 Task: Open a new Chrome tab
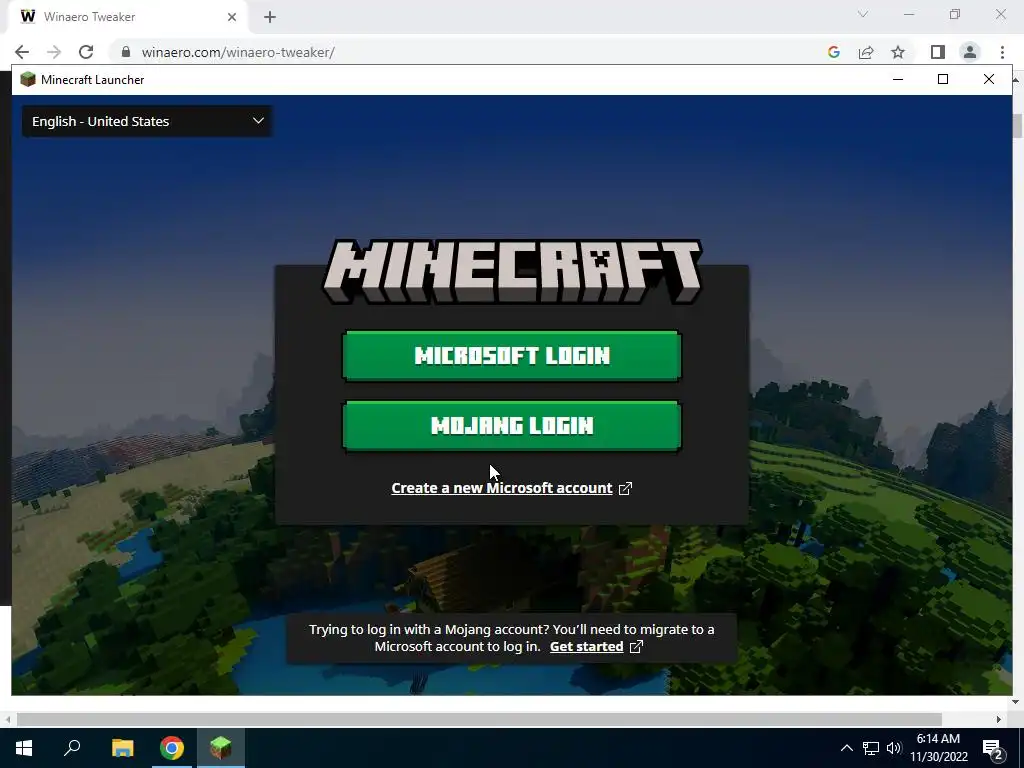(270, 17)
